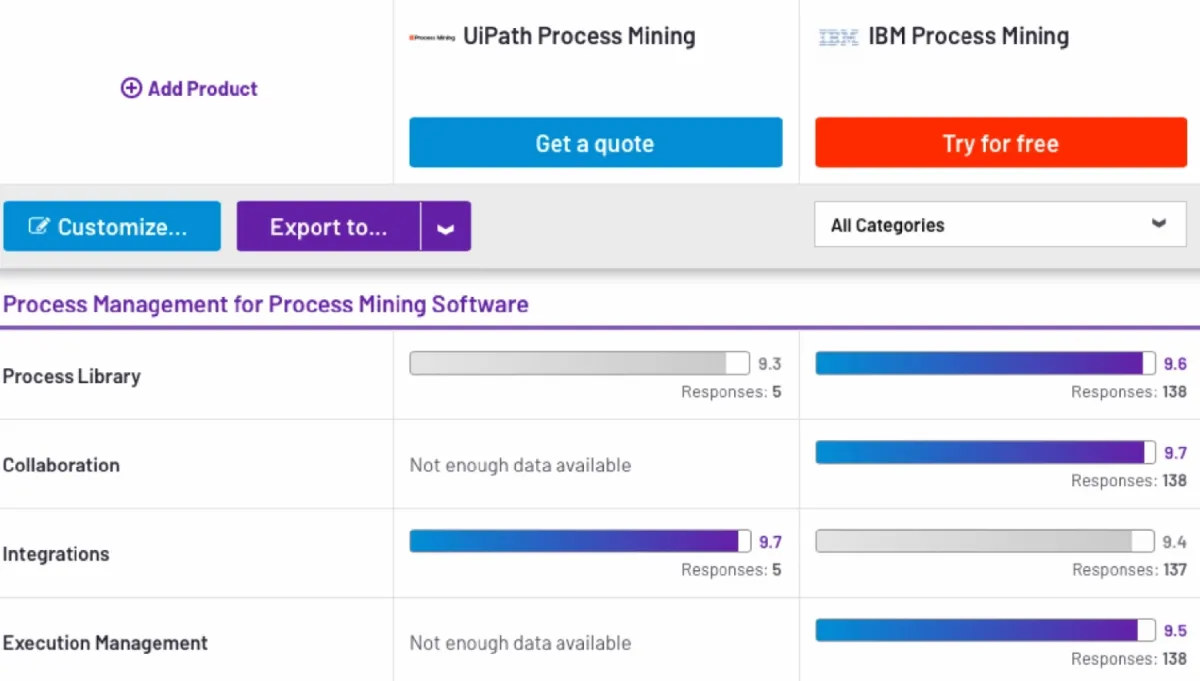Click Responses: 137 under IBM Integrations

pyautogui.click(x=1130, y=570)
